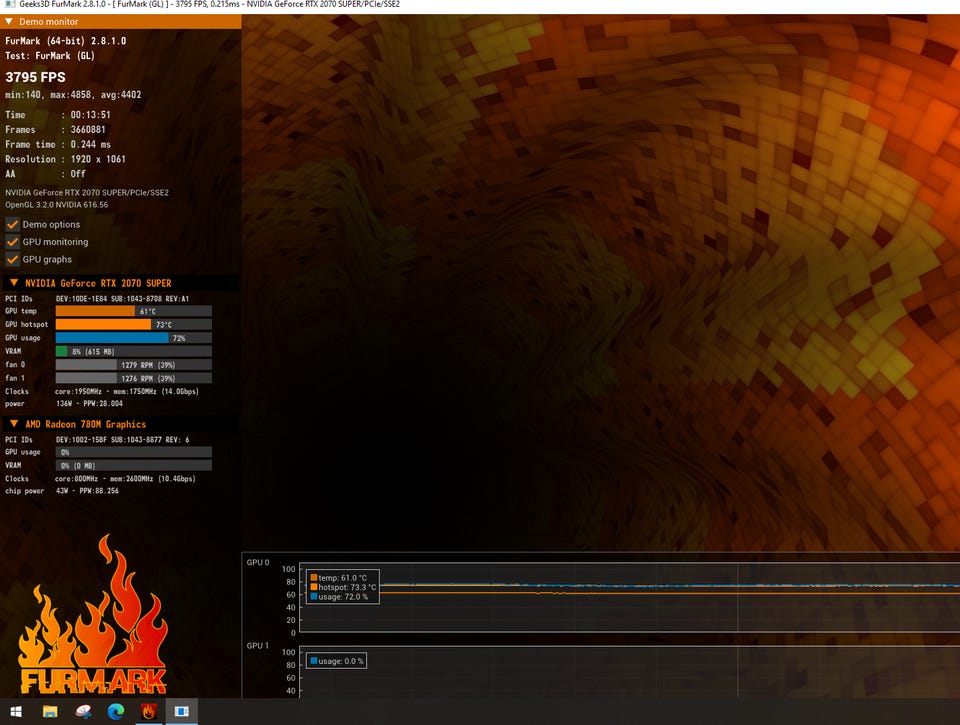Click the FurMark flame logo

[x=93, y=615]
